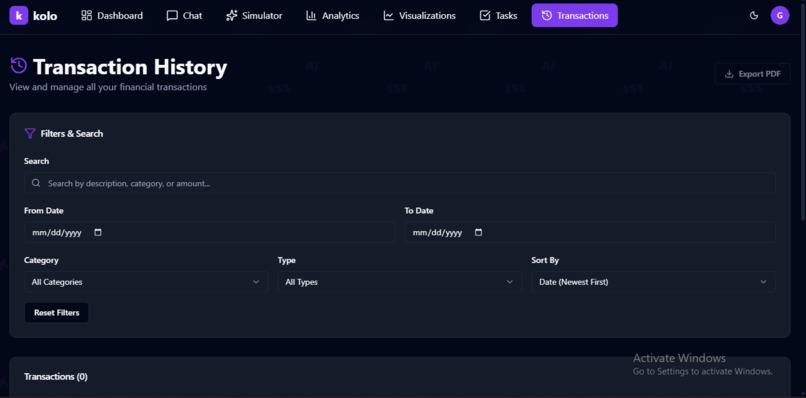Click the chevron of Sort By dropdown
The image size is (806, 398).
point(763,282)
